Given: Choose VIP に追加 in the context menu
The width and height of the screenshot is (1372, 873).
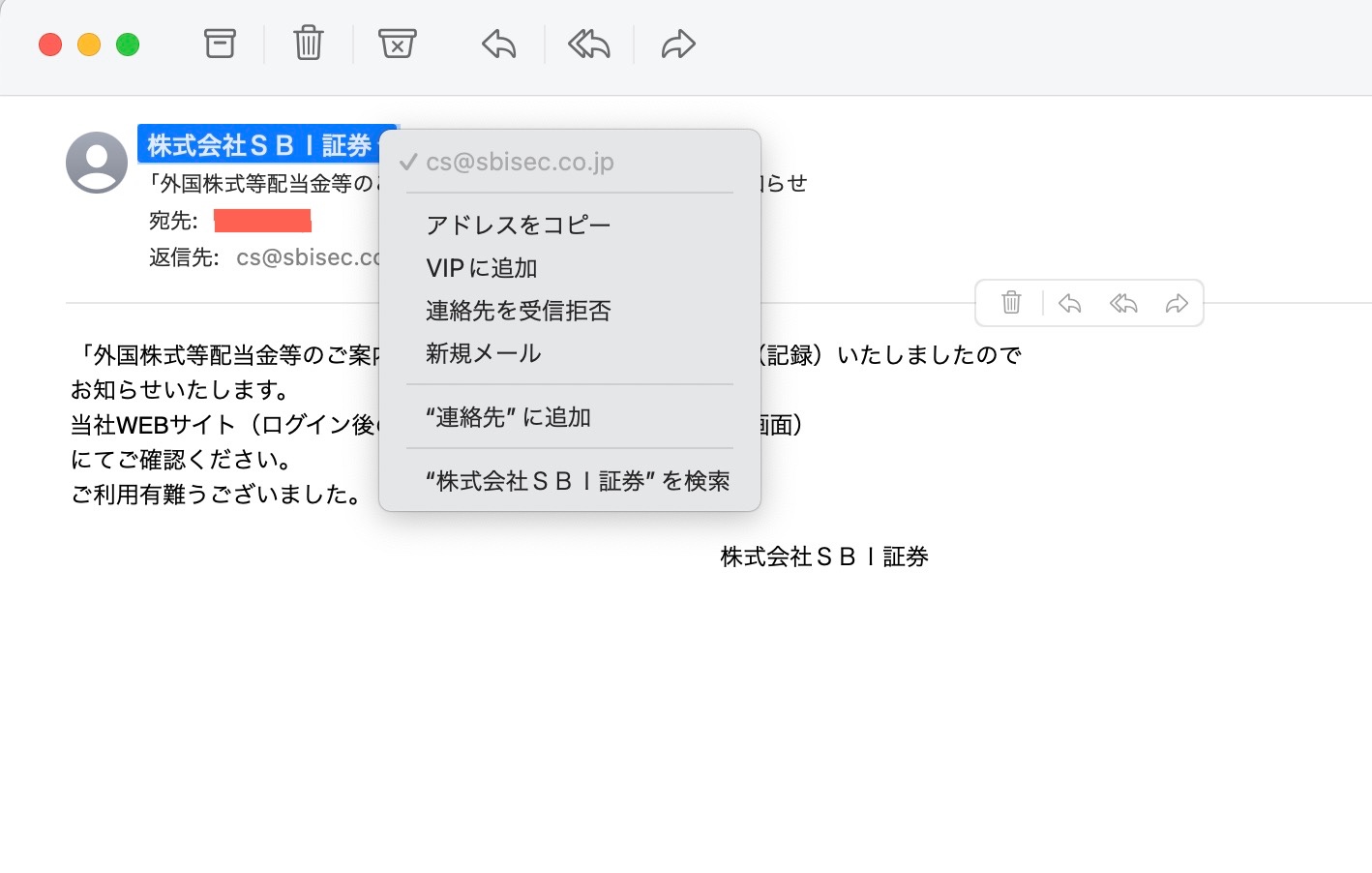Looking at the screenshot, I should [x=570, y=268].
